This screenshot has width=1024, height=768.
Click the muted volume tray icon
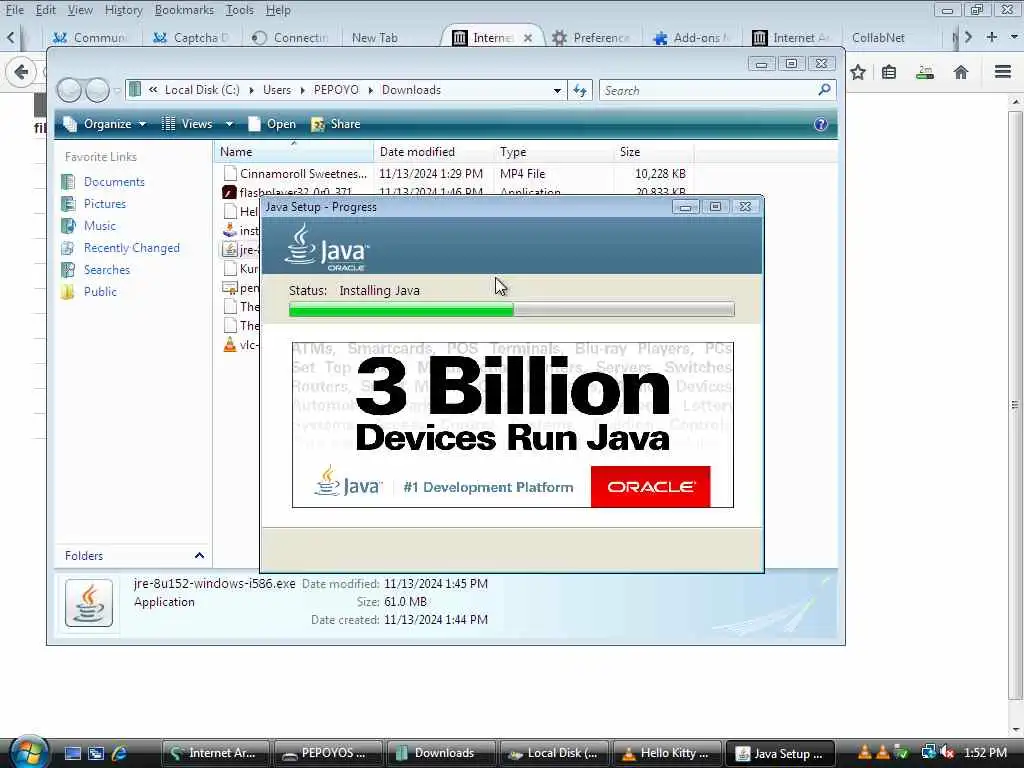[x=948, y=753]
